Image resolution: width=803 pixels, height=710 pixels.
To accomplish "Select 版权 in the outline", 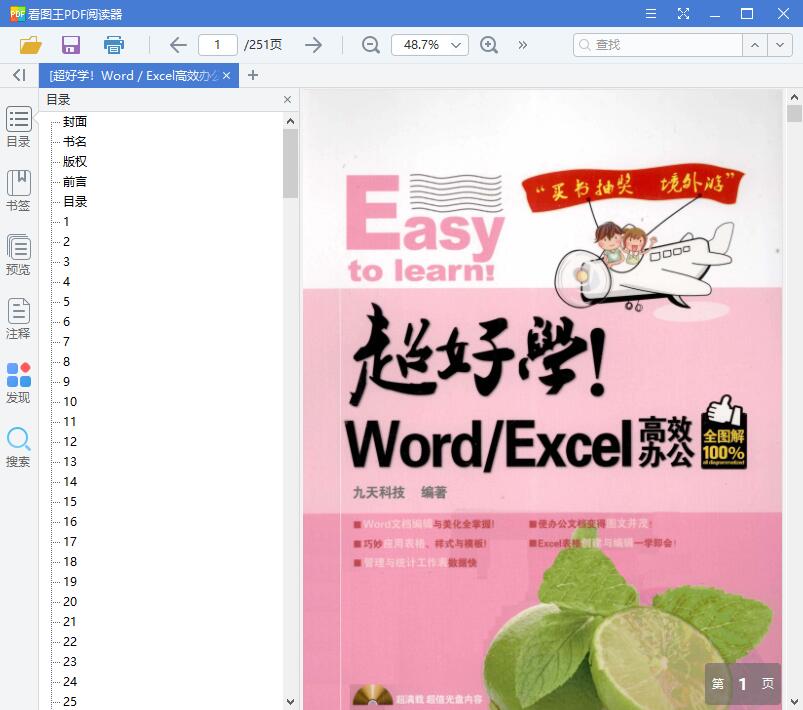I will pos(75,161).
